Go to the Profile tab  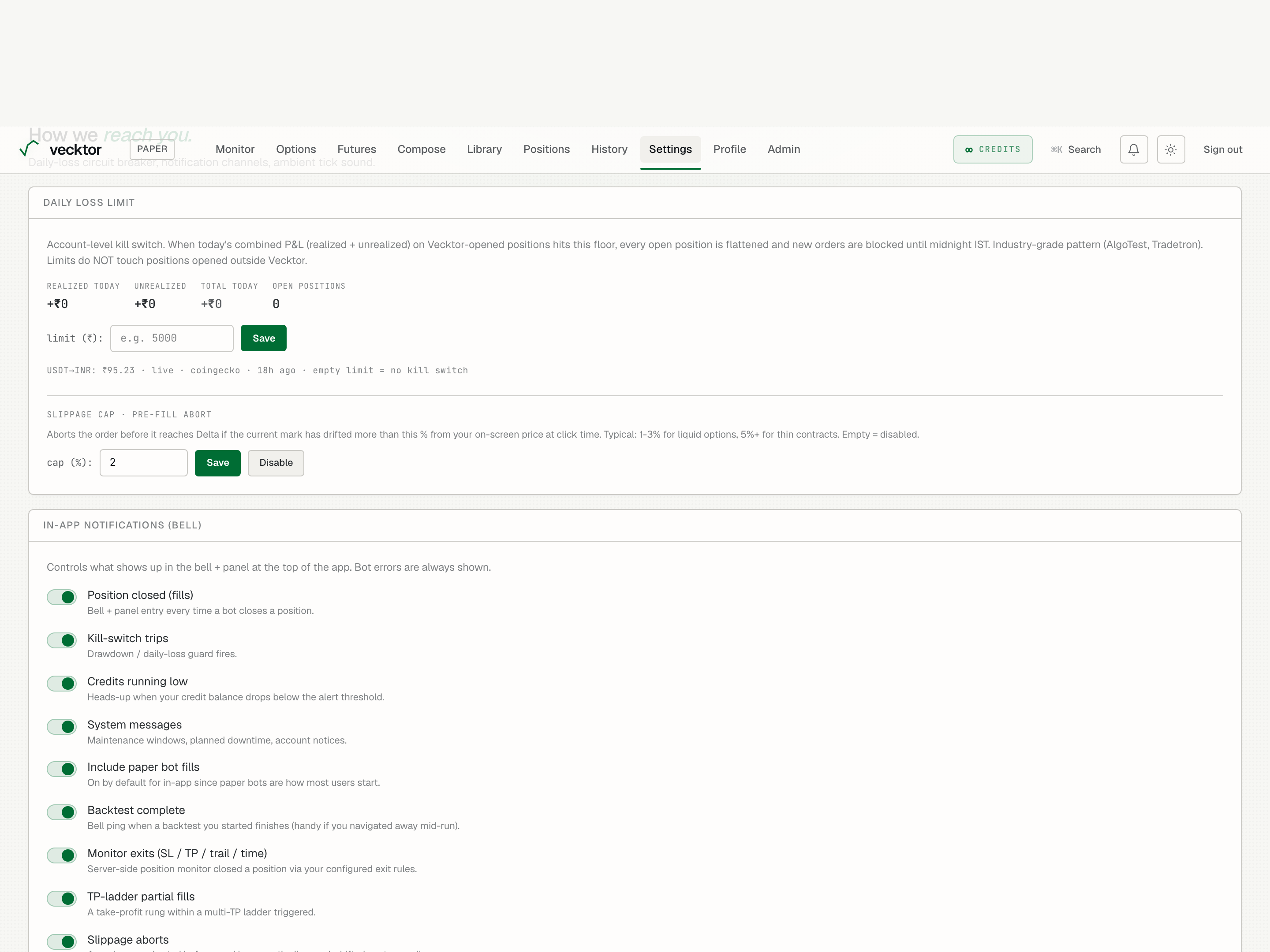click(730, 149)
